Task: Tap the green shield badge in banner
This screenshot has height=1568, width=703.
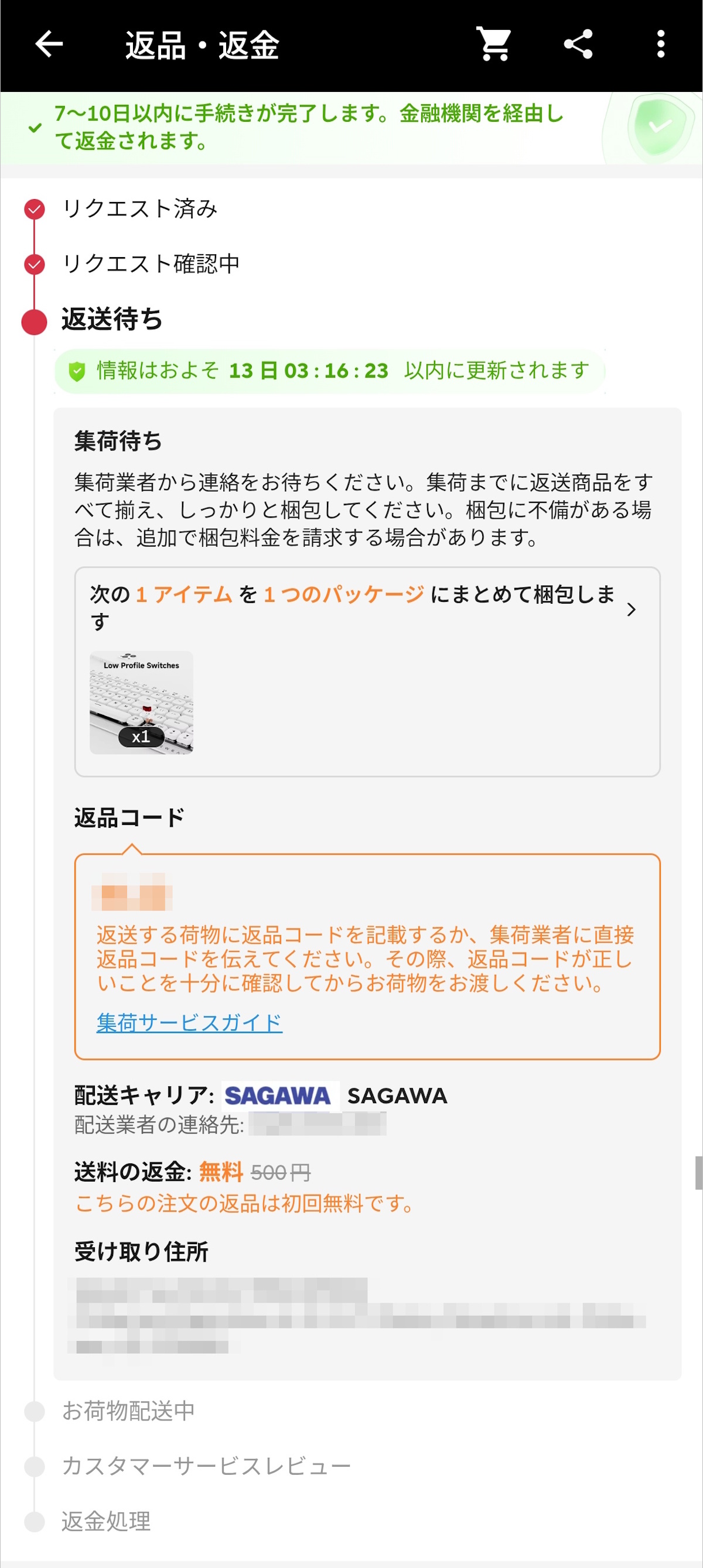Action: (660, 127)
